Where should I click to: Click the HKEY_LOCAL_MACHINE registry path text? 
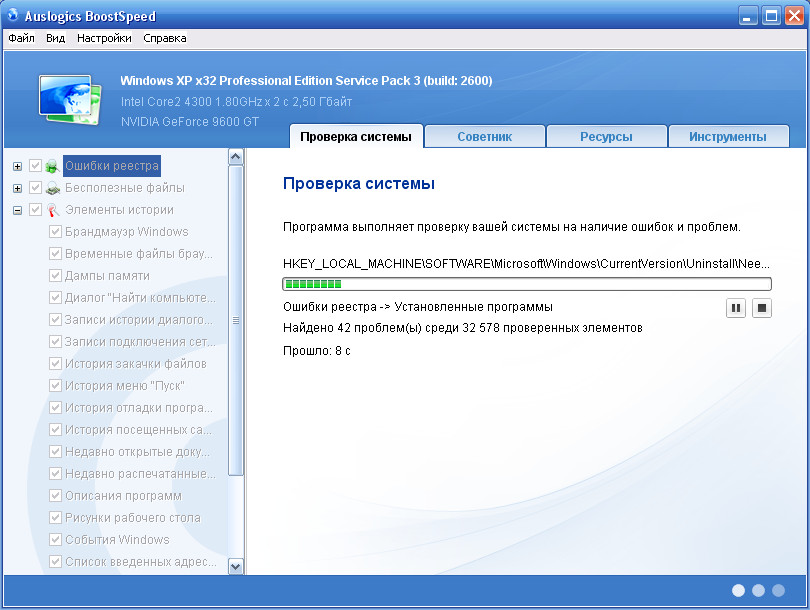pos(526,264)
